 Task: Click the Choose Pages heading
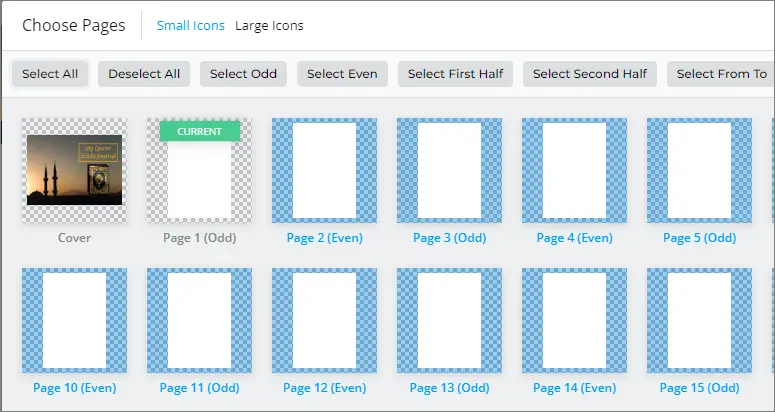tap(74, 26)
